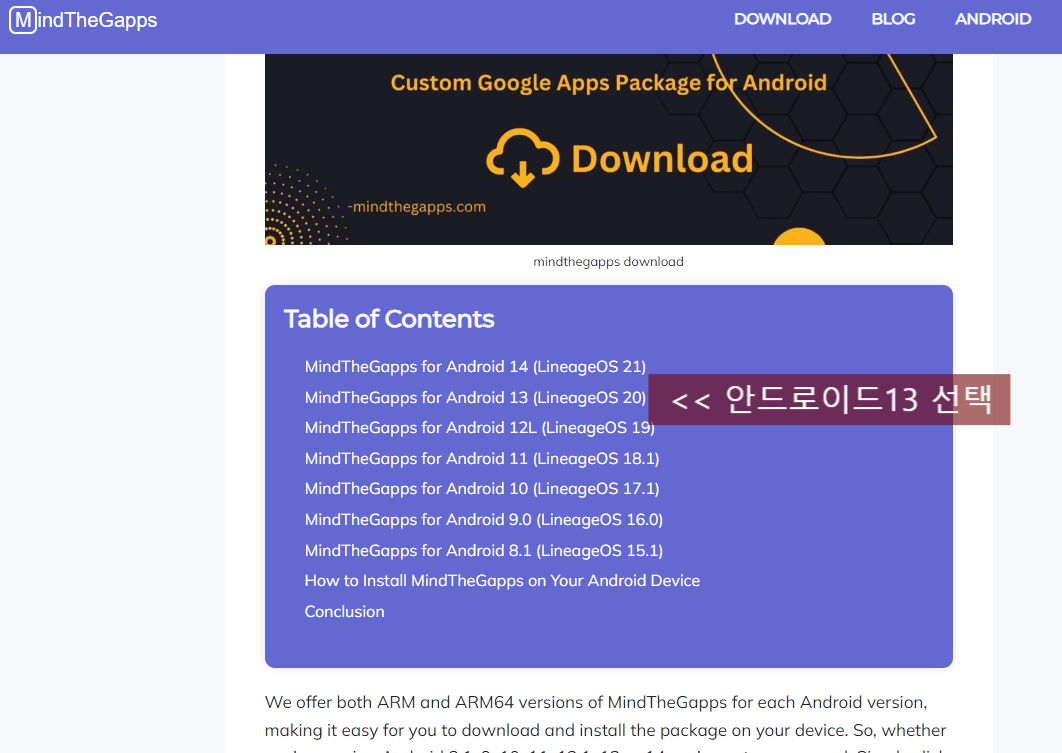
Task: Click the MindTheGapps site logo
Action: (83, 20)
